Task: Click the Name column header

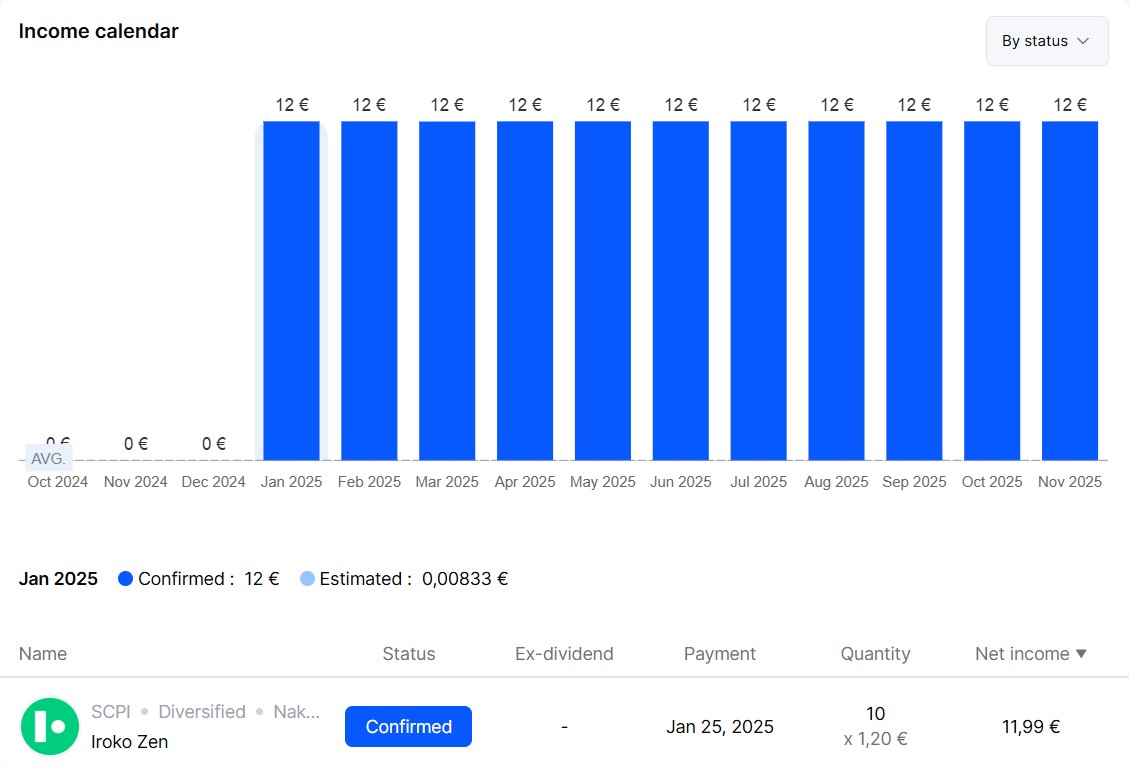Action: tap(42, 654)
